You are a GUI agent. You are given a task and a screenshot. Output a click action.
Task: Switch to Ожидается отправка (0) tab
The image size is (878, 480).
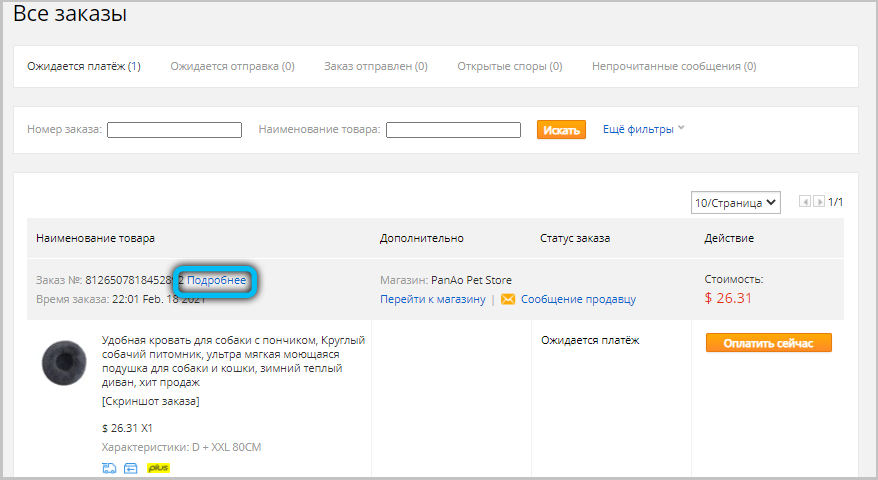[232, 67]
